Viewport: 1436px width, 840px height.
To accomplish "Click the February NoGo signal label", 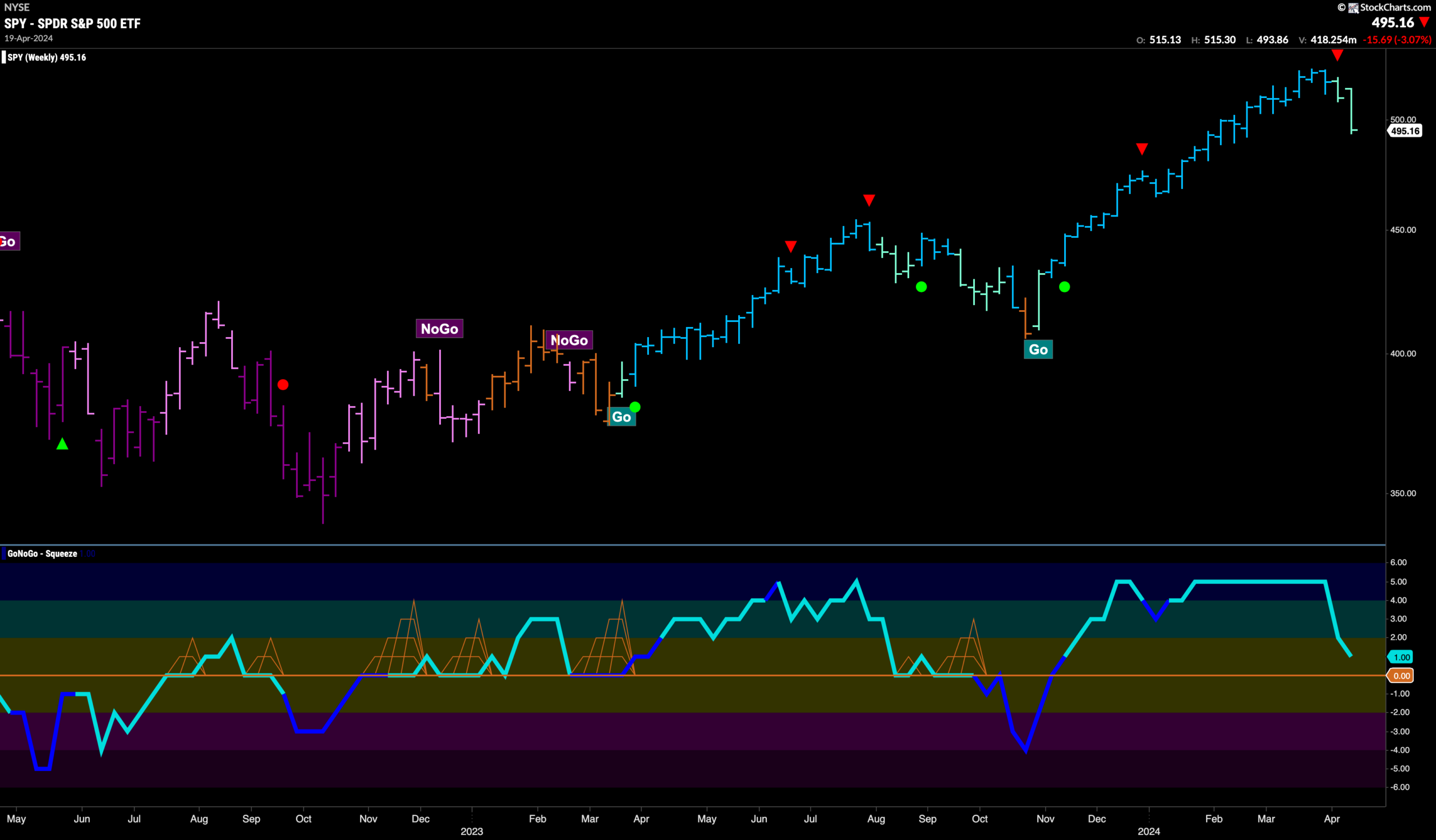I will [x=569, y=340].
